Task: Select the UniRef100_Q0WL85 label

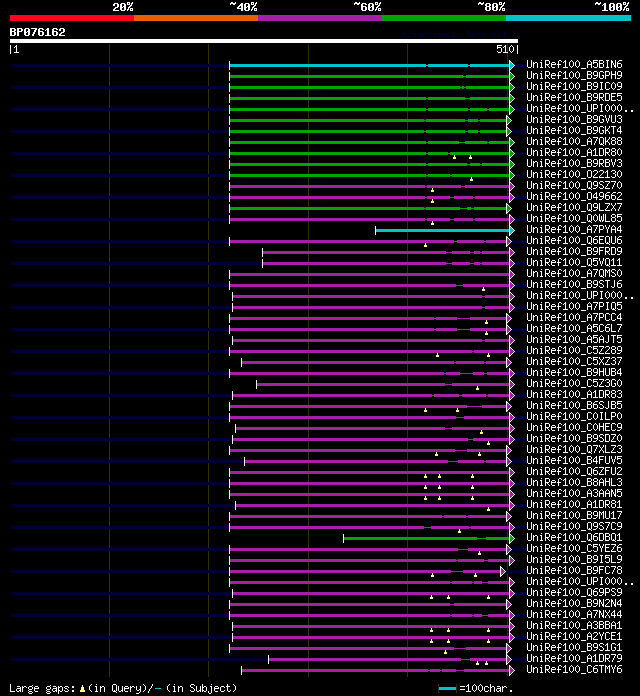Action: pos(574,218)
